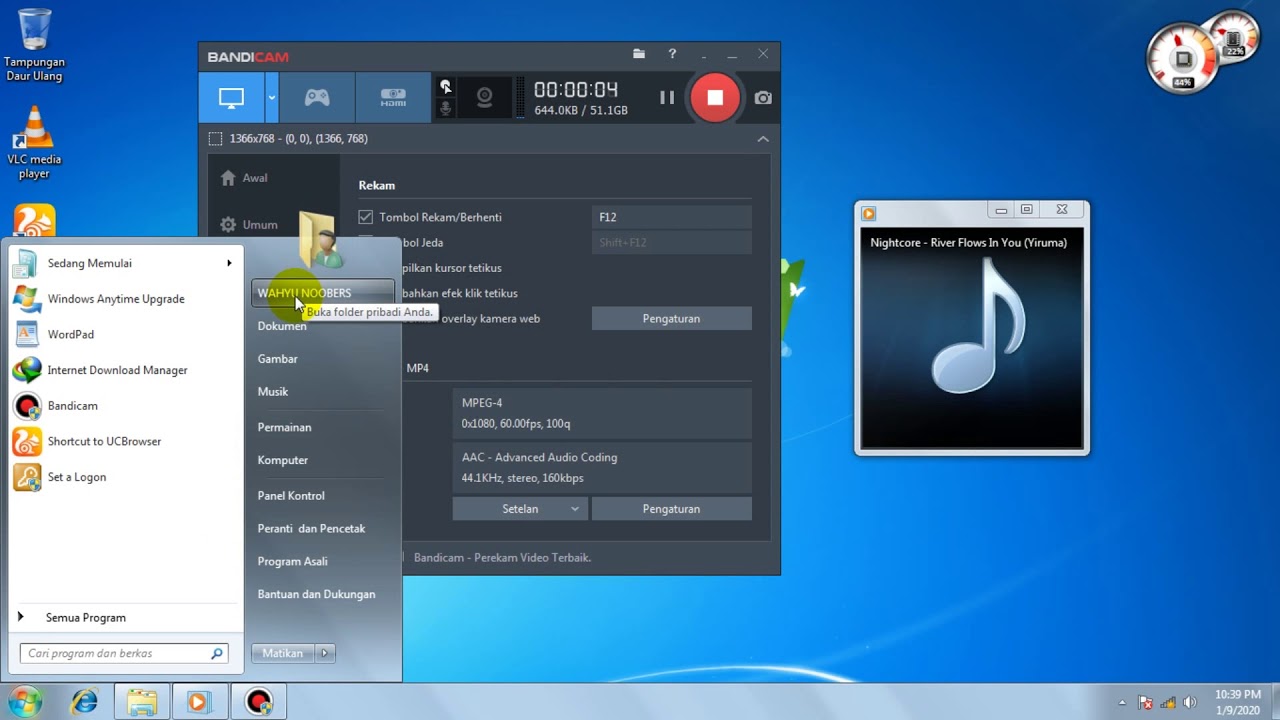This screenshot has width=1280, height=720.
Task: Click the 1366x768 capture area selector
Action: point(288,139)
